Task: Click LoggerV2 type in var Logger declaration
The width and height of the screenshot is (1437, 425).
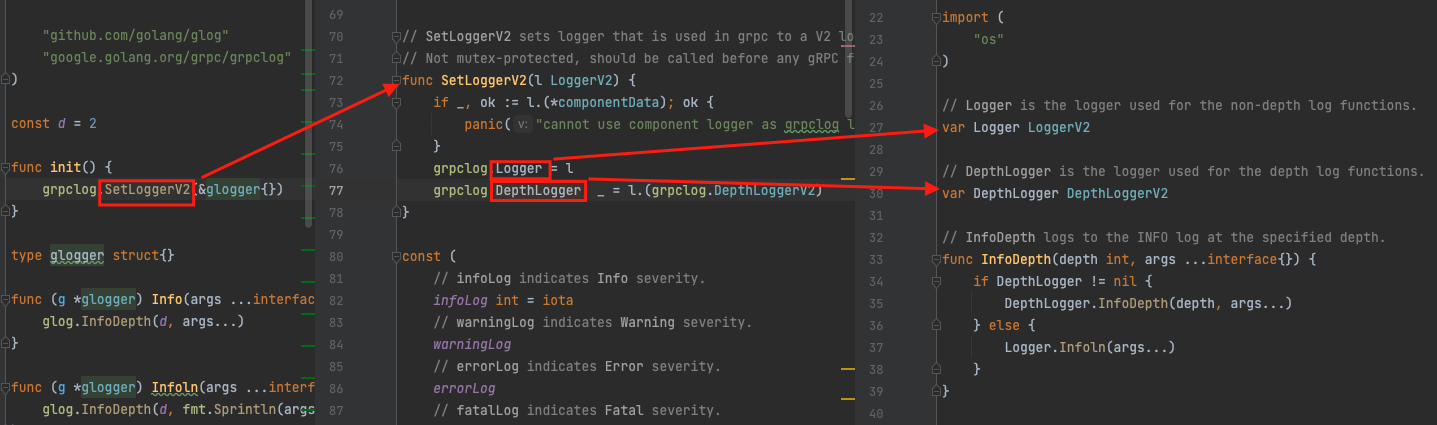Action: (x=1059, y=128)
